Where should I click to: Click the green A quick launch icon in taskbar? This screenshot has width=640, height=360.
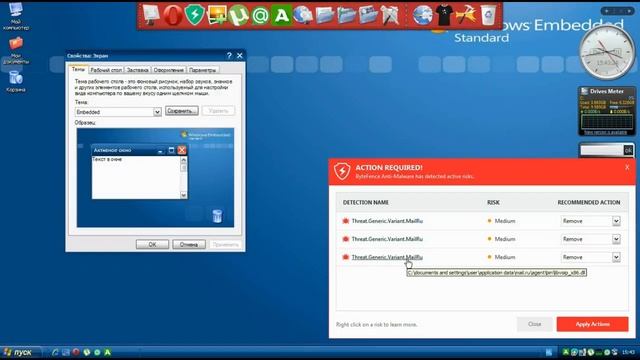[x=107, y=352]
